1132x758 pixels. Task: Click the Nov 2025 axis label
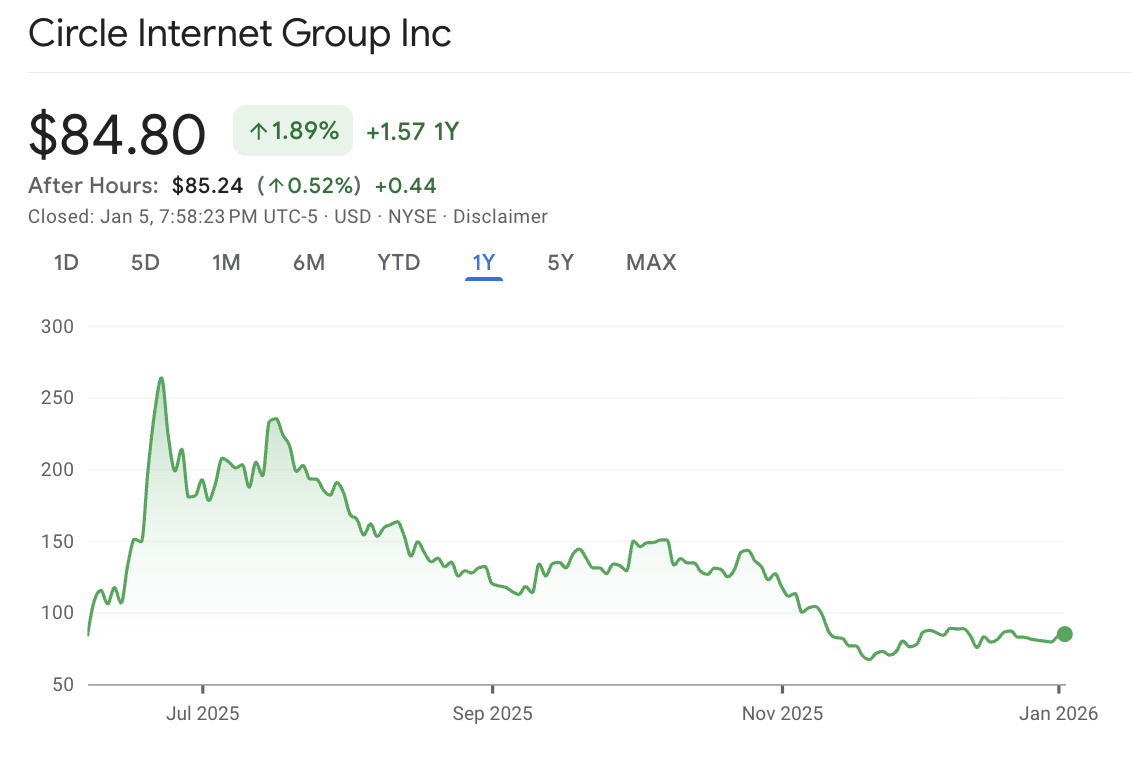tap(782, 714)
